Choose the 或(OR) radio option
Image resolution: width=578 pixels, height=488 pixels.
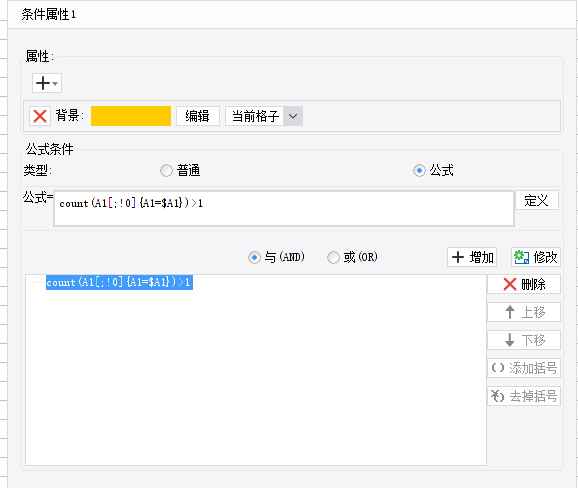(x=333, y=257)
